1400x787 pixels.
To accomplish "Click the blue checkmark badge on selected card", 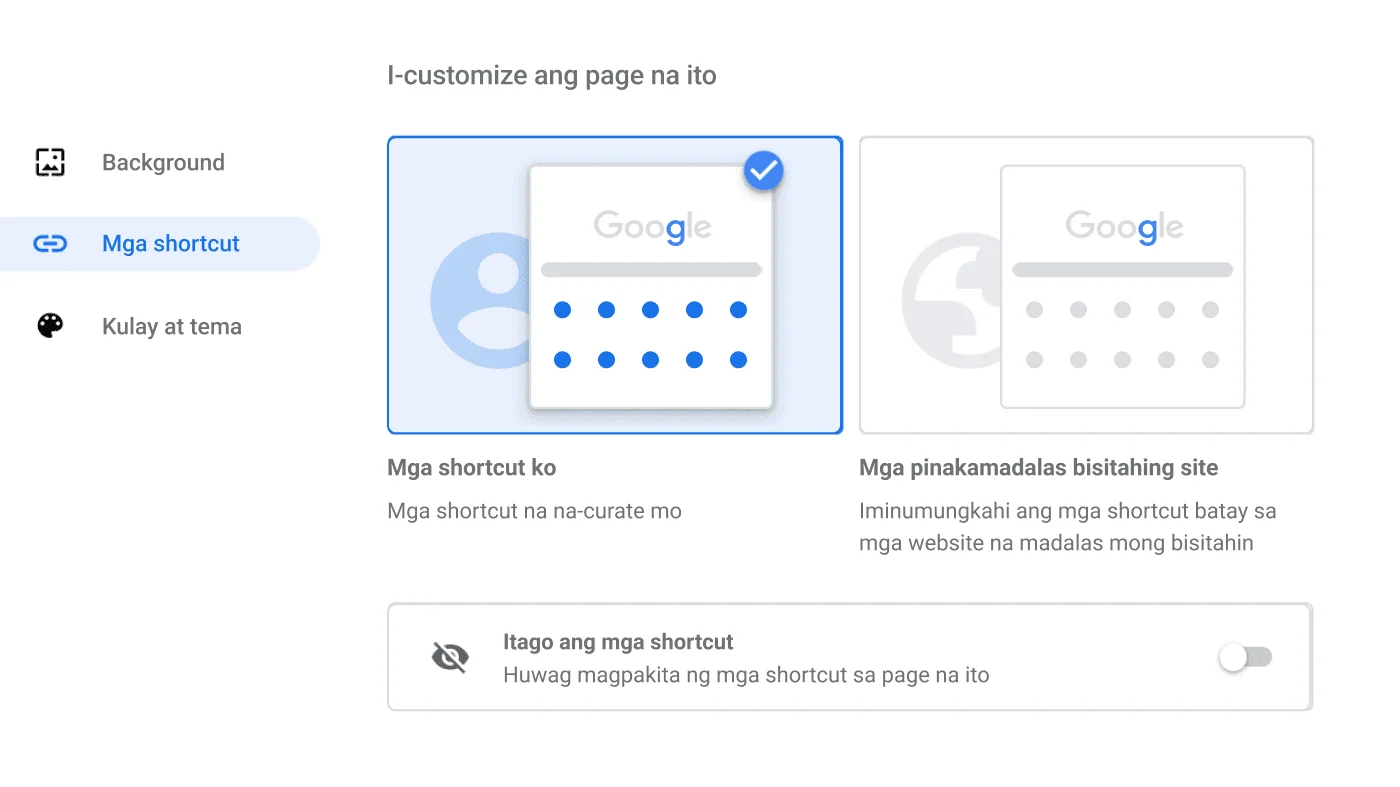I will (x=763, y=171).
